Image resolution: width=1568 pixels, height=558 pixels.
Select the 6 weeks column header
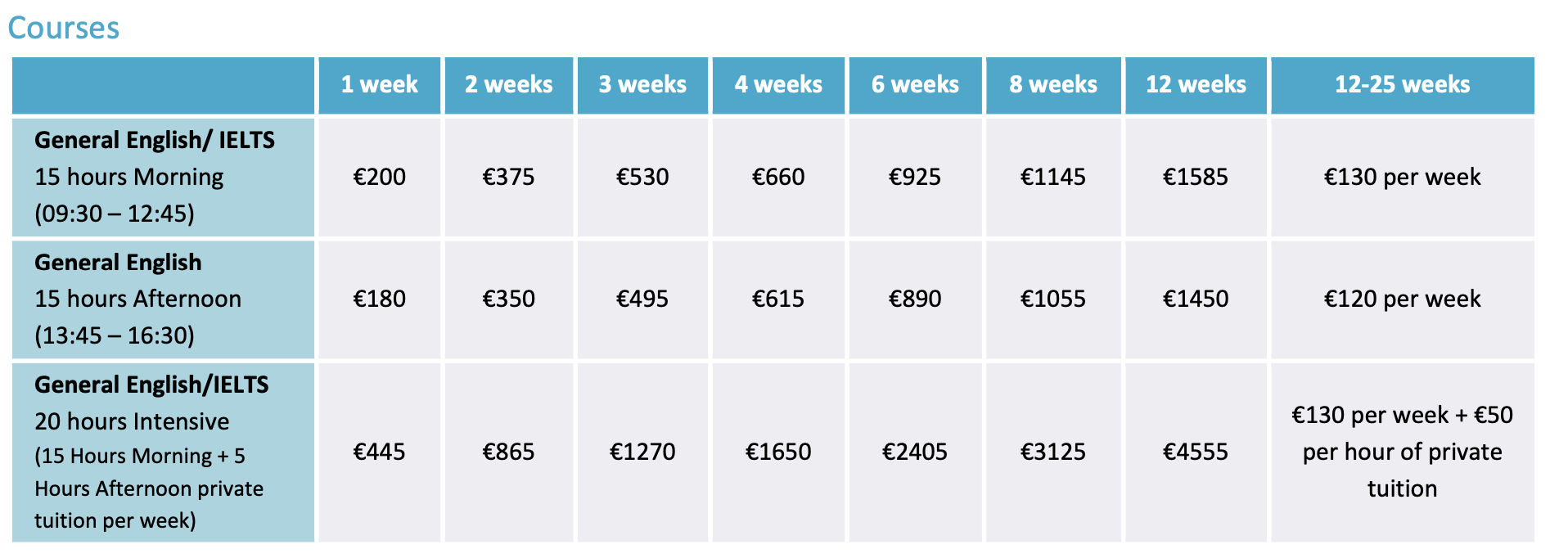915,84
